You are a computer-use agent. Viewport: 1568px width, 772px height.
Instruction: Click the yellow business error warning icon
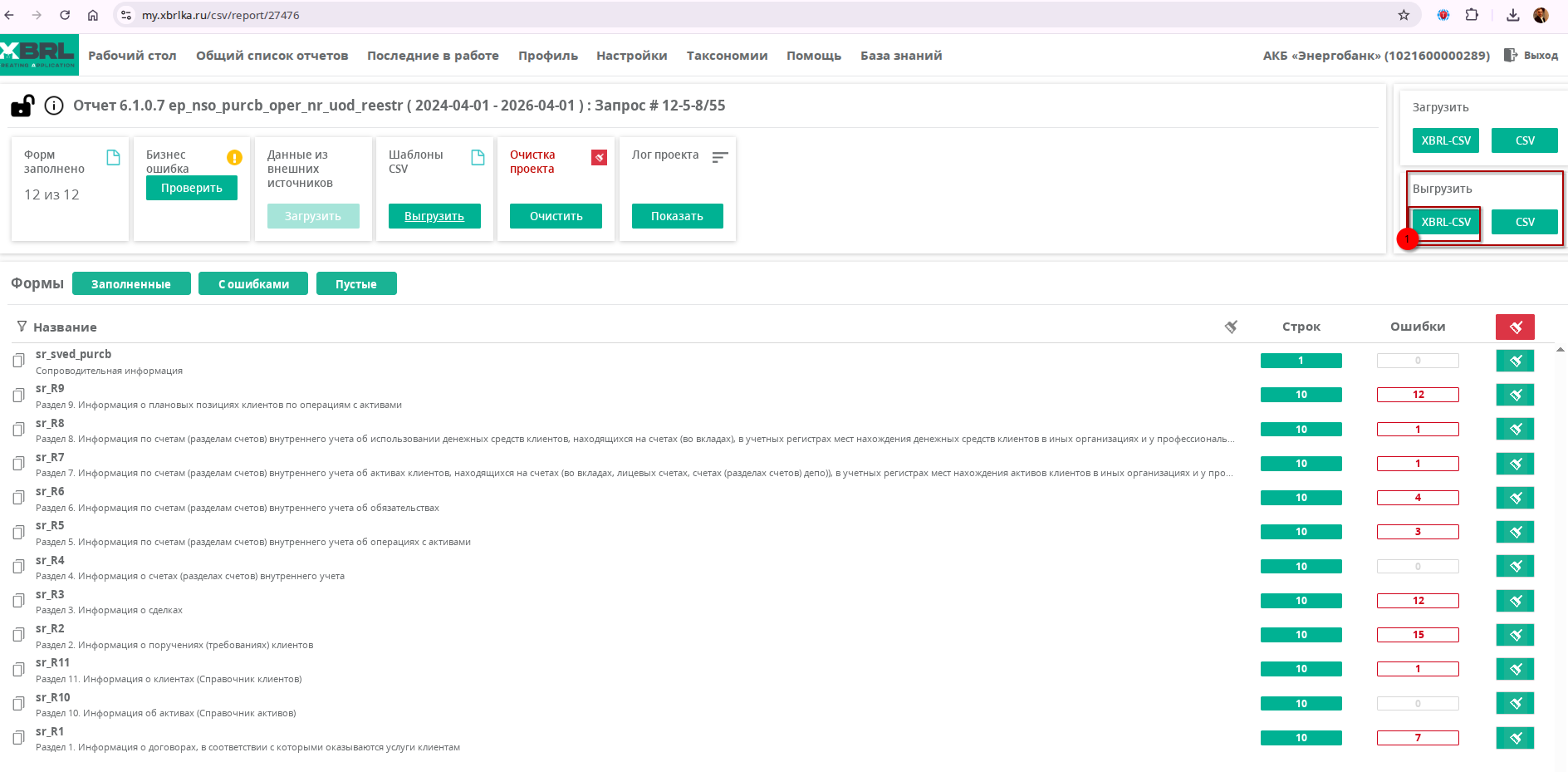234,157
